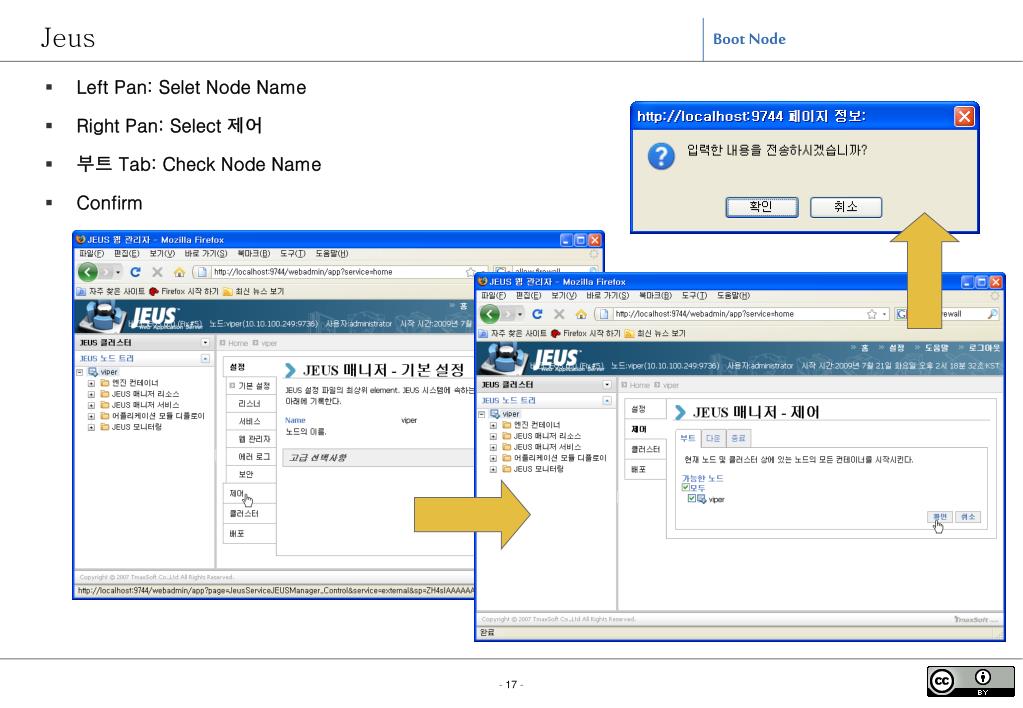This screenshot has width=1023, height=708.
Task: Expand JEUS 모니터링 in 기본 설정 window tree
Action: [91, 427]
